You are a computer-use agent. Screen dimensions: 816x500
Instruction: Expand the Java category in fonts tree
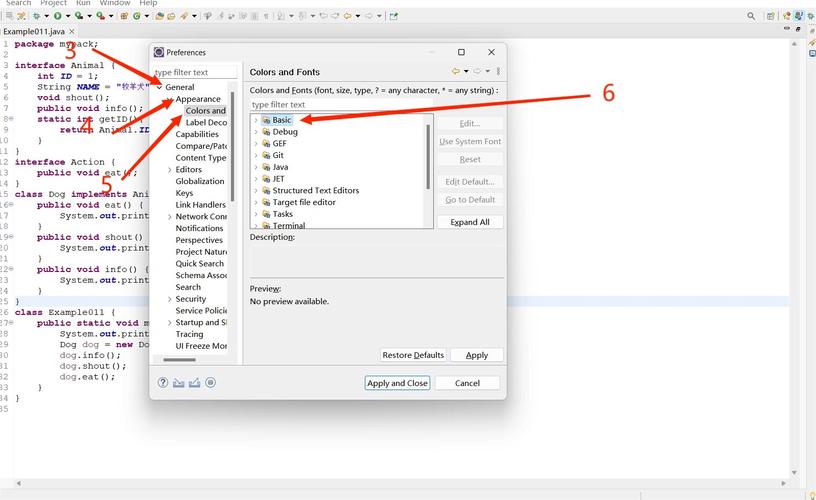(256, 167)
